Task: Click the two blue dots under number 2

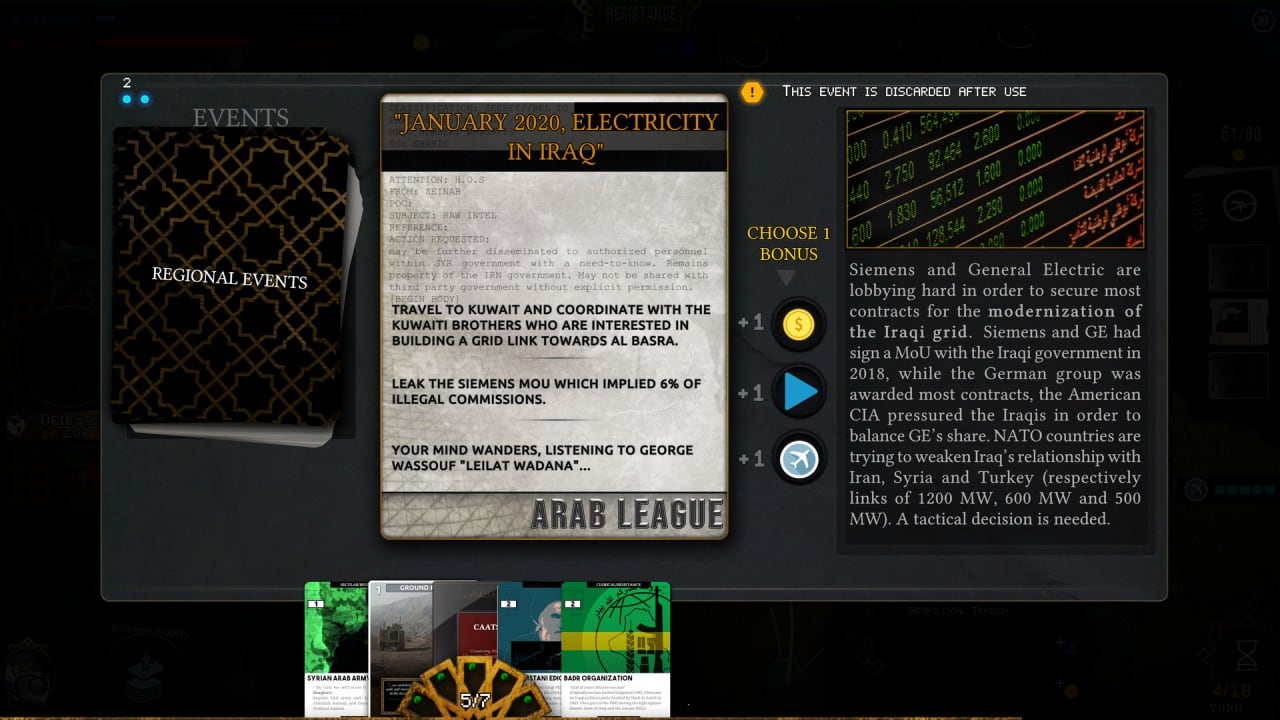Action: [x=135, y=99]
